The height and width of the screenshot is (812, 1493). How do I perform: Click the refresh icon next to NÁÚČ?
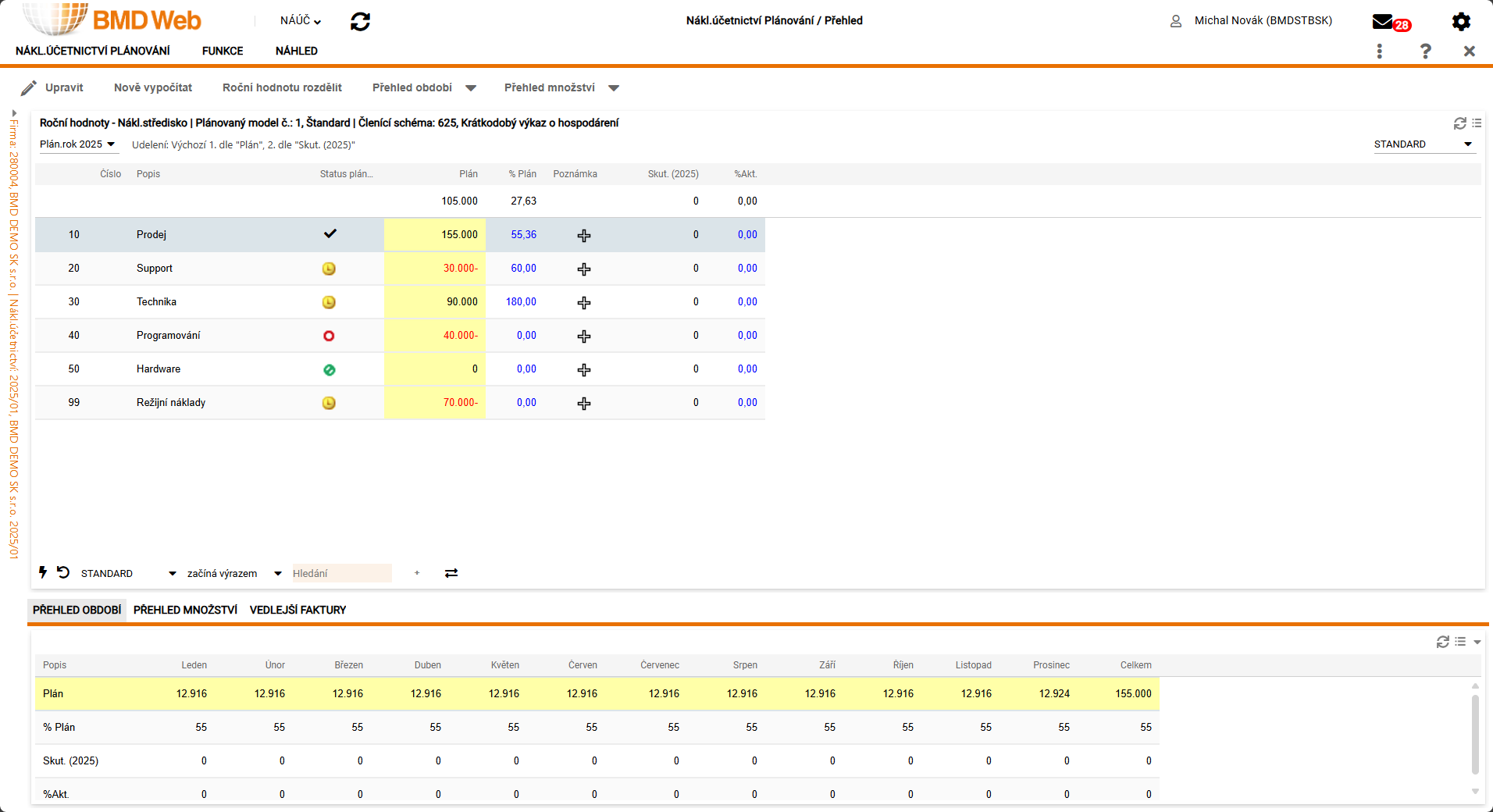(360, 22)
